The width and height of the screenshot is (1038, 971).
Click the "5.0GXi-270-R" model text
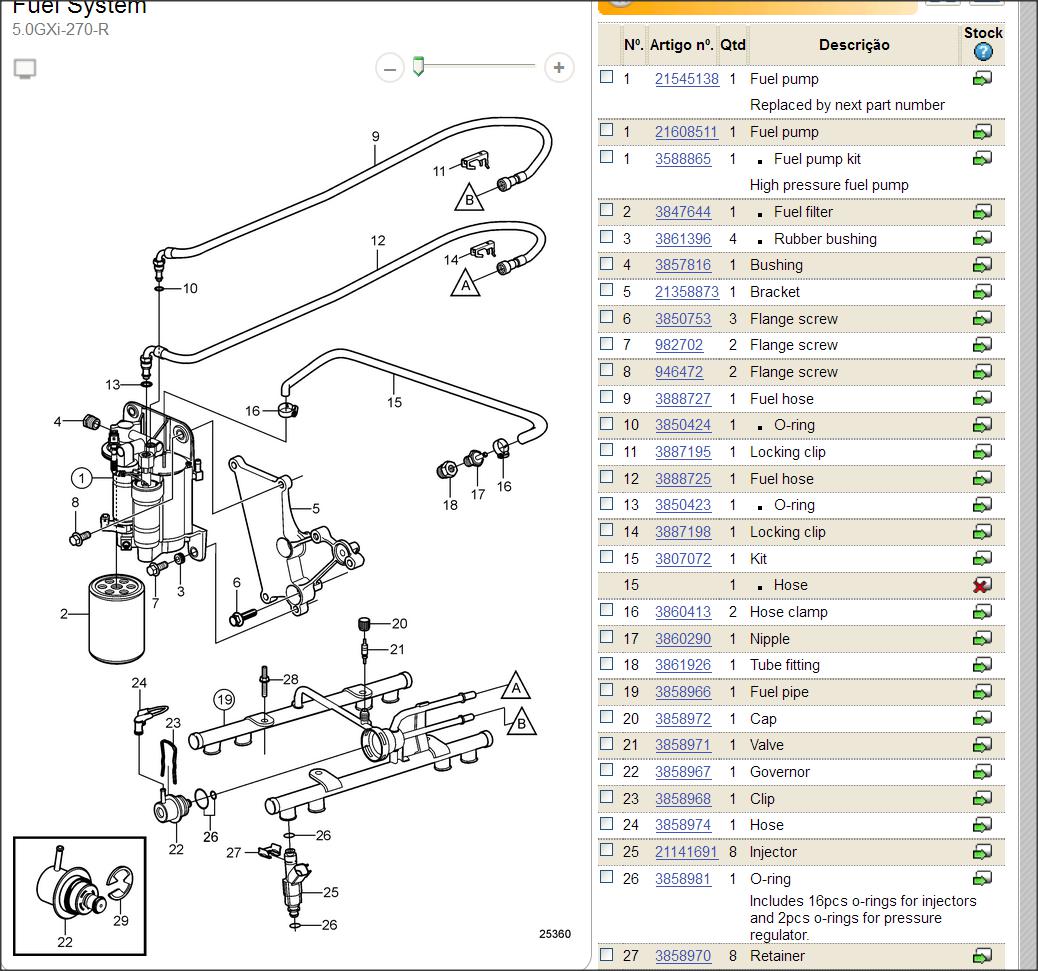point(61,30)
